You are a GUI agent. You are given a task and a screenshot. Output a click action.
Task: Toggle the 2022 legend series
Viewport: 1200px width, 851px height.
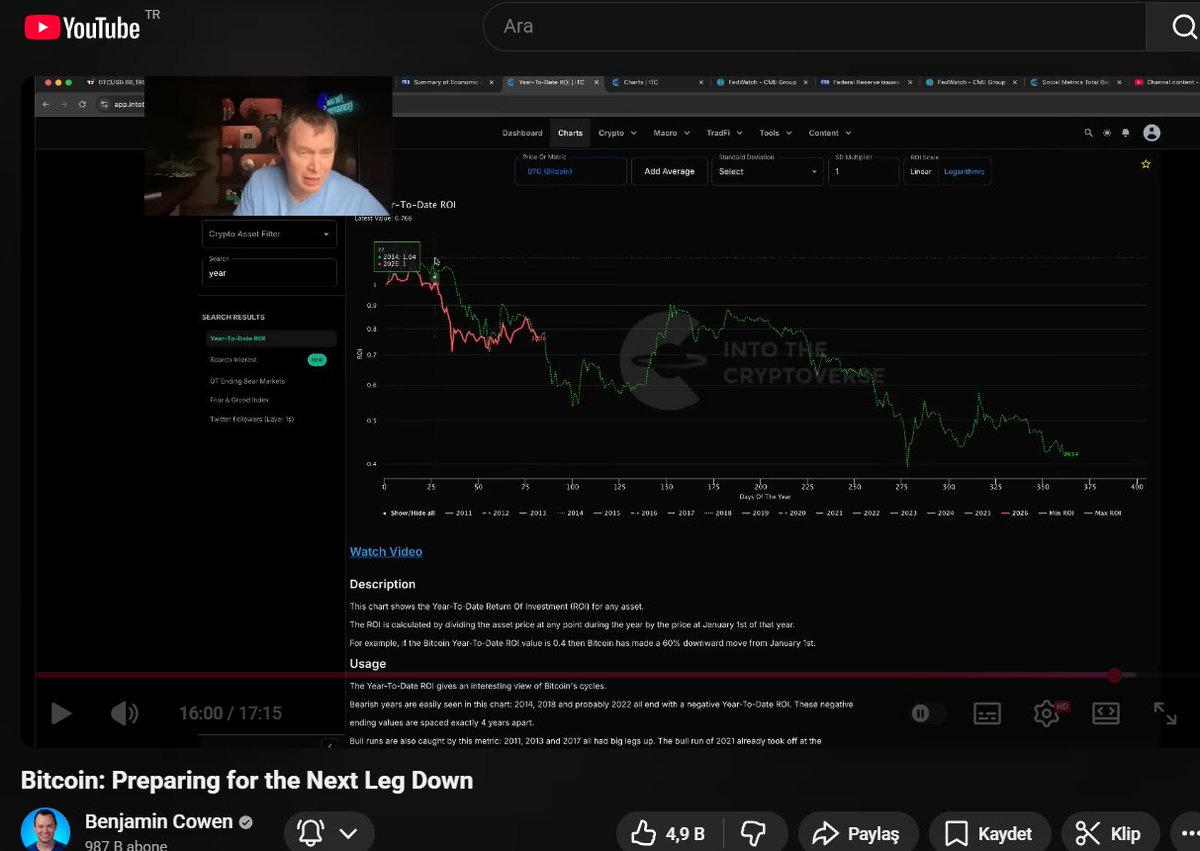pyautogui.click(x=865, y=513)
